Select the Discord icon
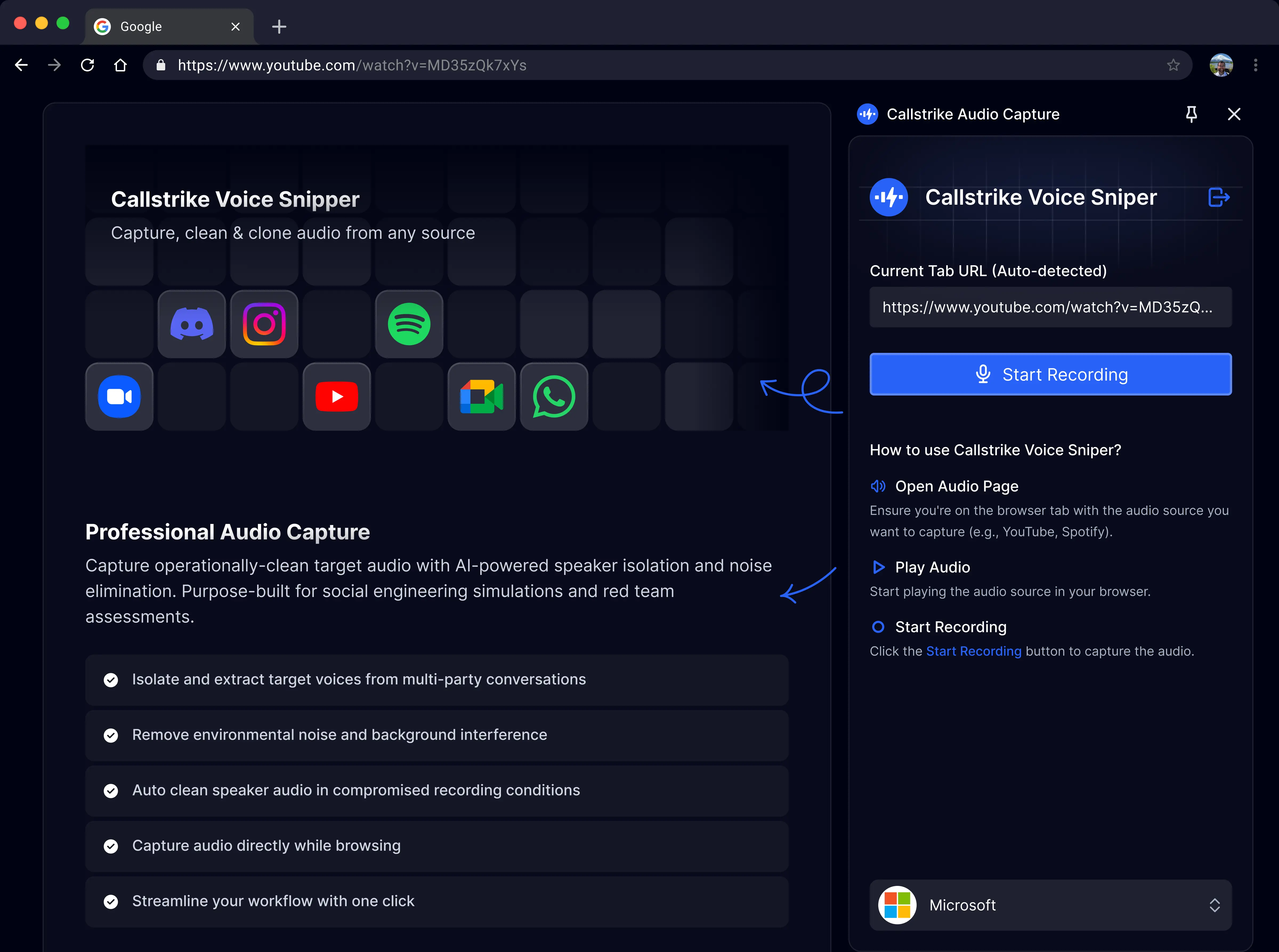 192,324
